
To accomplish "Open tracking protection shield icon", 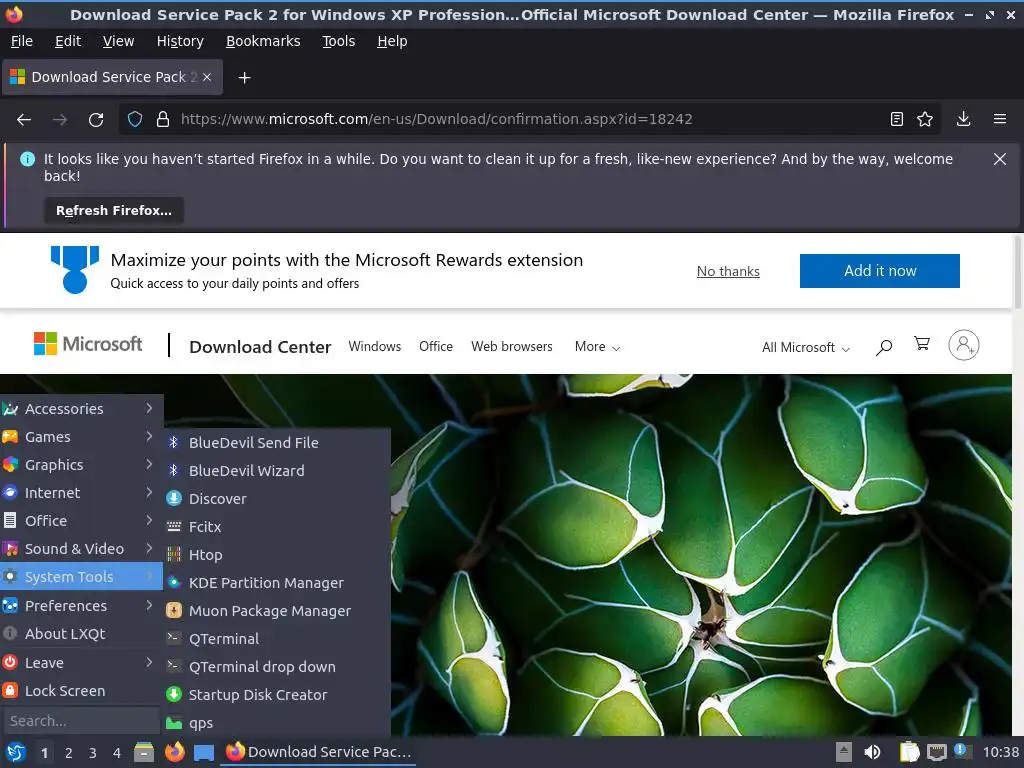I will coord(135,120).
